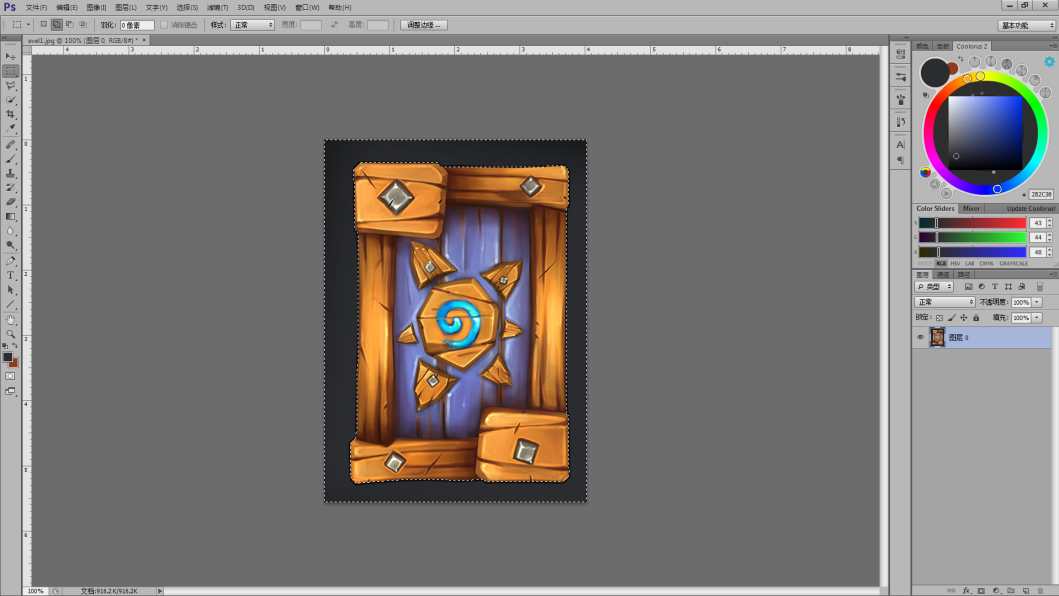Select the Gradient tool
The height and width of the screenshot is (596, 1059).
[x=10, y=217]
